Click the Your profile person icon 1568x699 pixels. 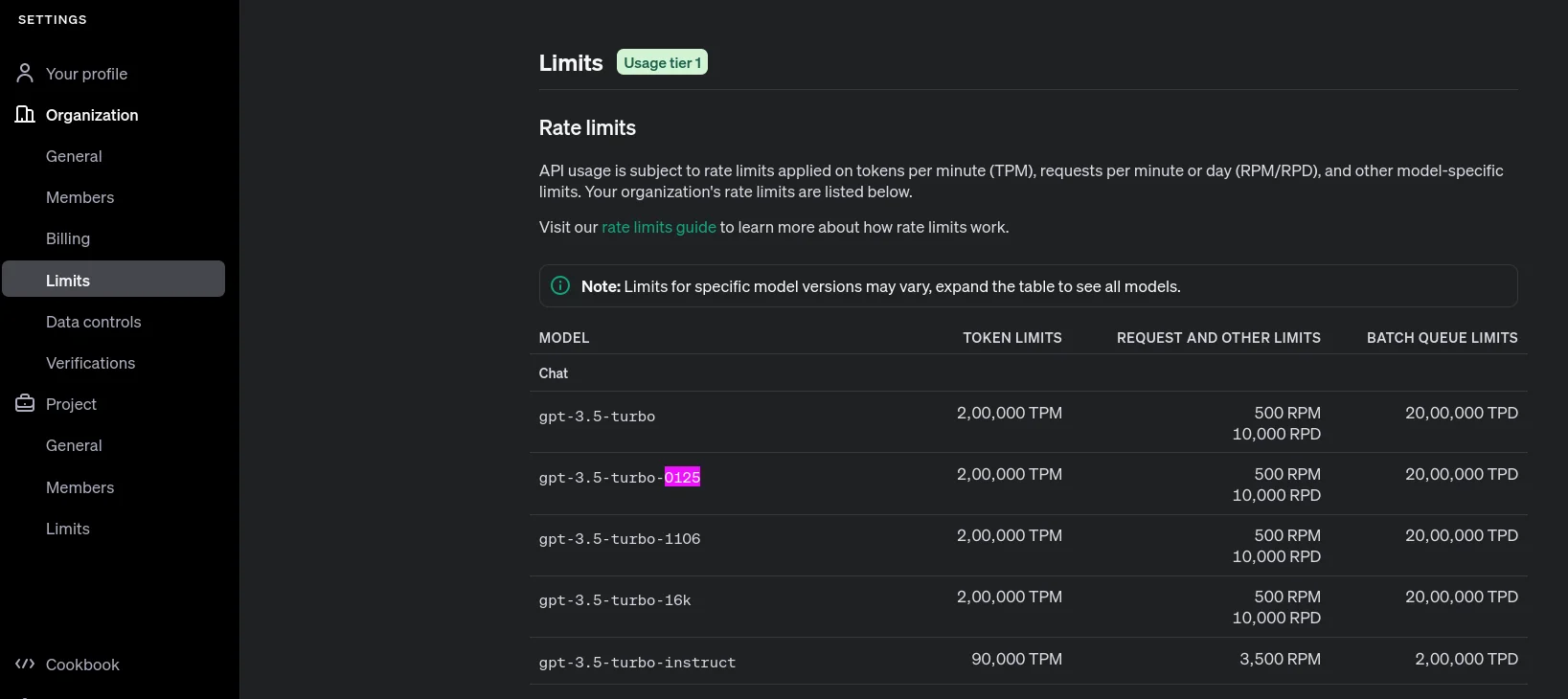25,73
